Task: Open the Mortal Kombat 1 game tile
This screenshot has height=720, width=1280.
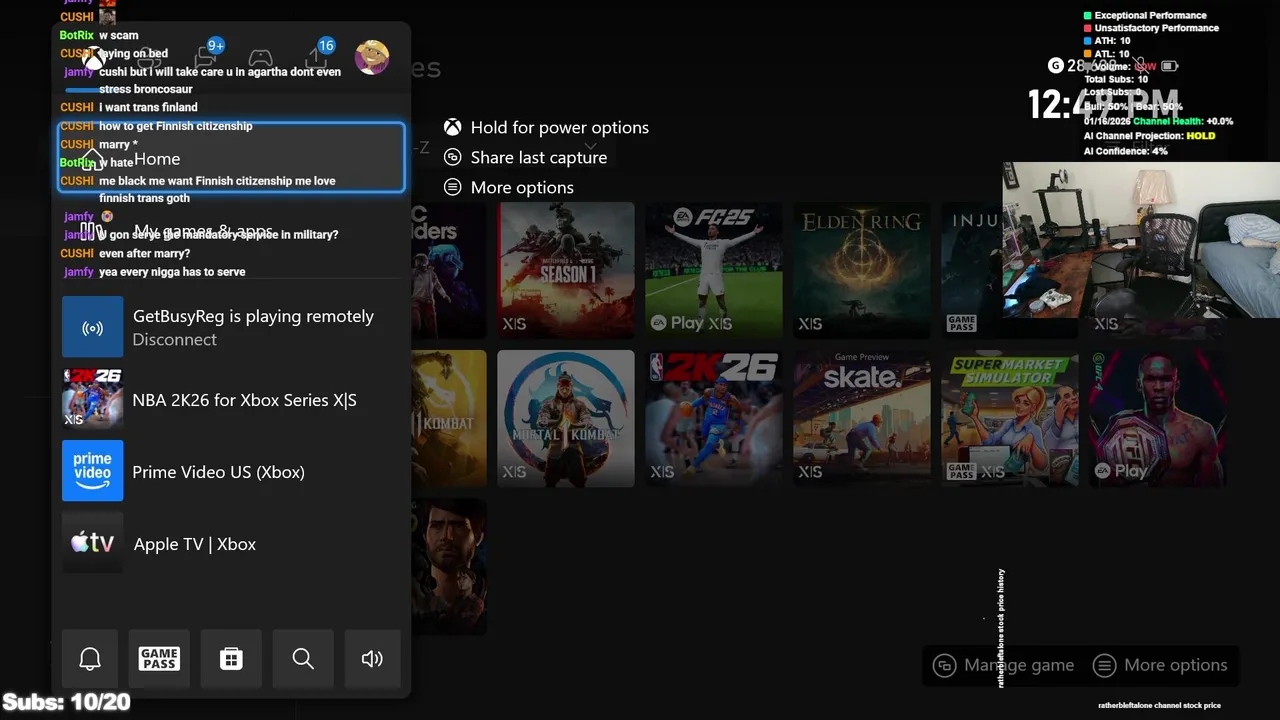Action: 566,418
